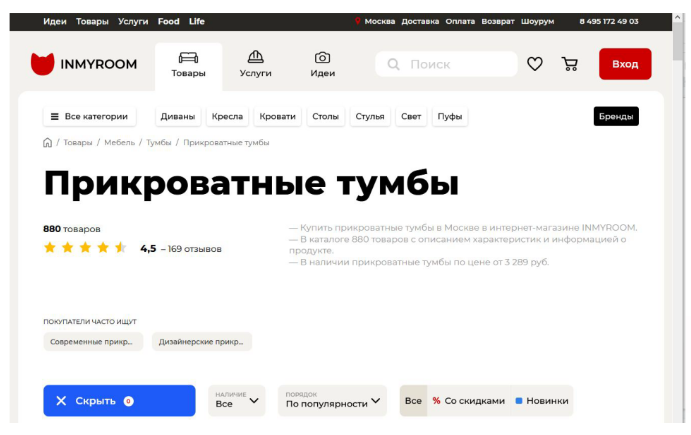Click the home icon in breadcrumbs
Screen dimensions: 691x435
[47, 143]
